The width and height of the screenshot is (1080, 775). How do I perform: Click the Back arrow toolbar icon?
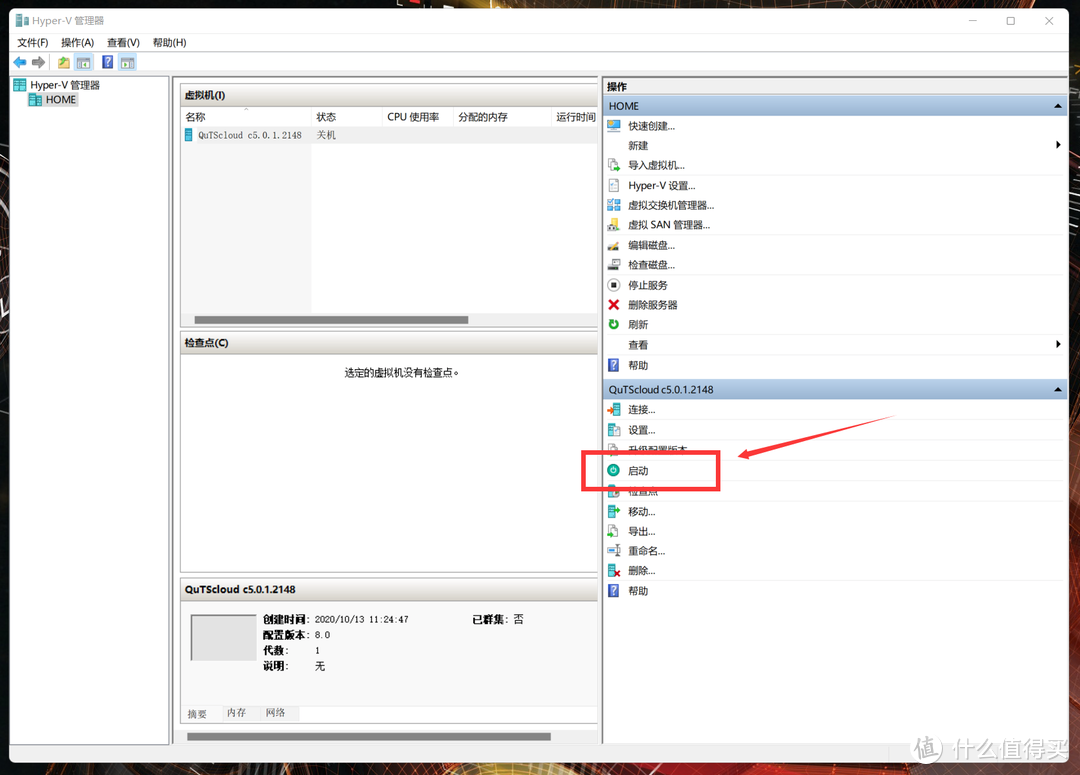pos(20,63)
